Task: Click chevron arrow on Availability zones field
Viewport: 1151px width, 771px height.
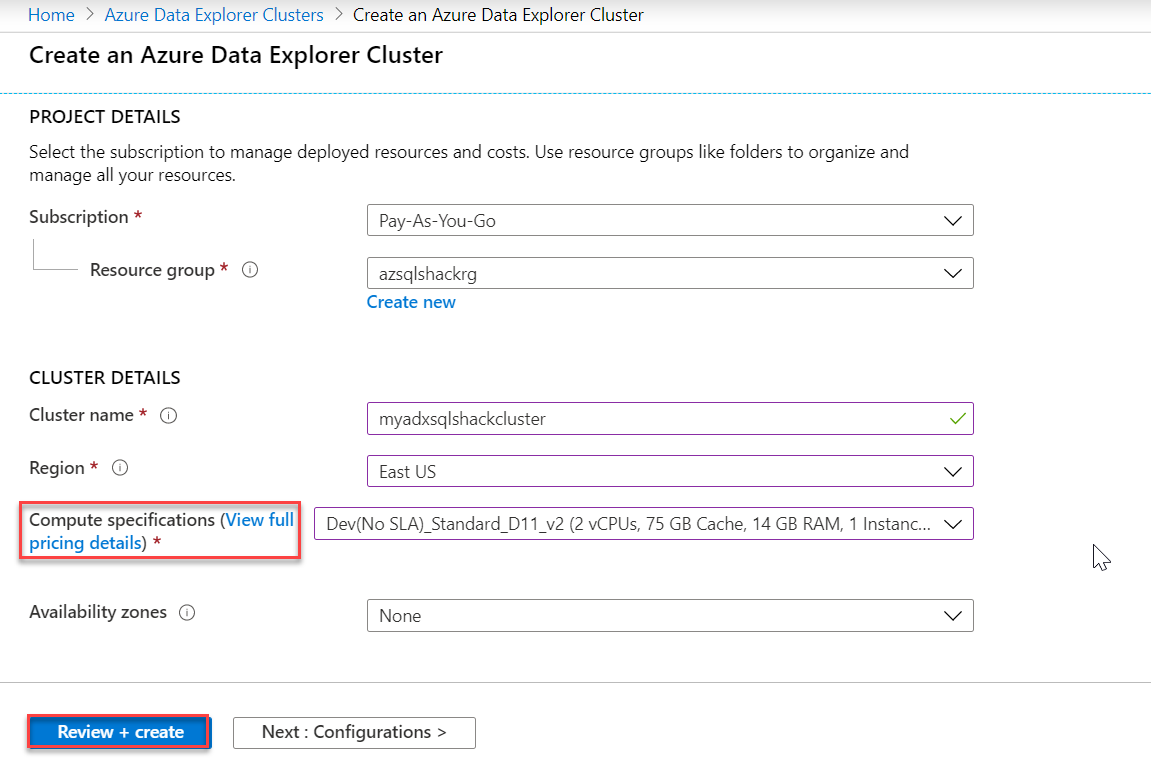Action: pos(954,616)
